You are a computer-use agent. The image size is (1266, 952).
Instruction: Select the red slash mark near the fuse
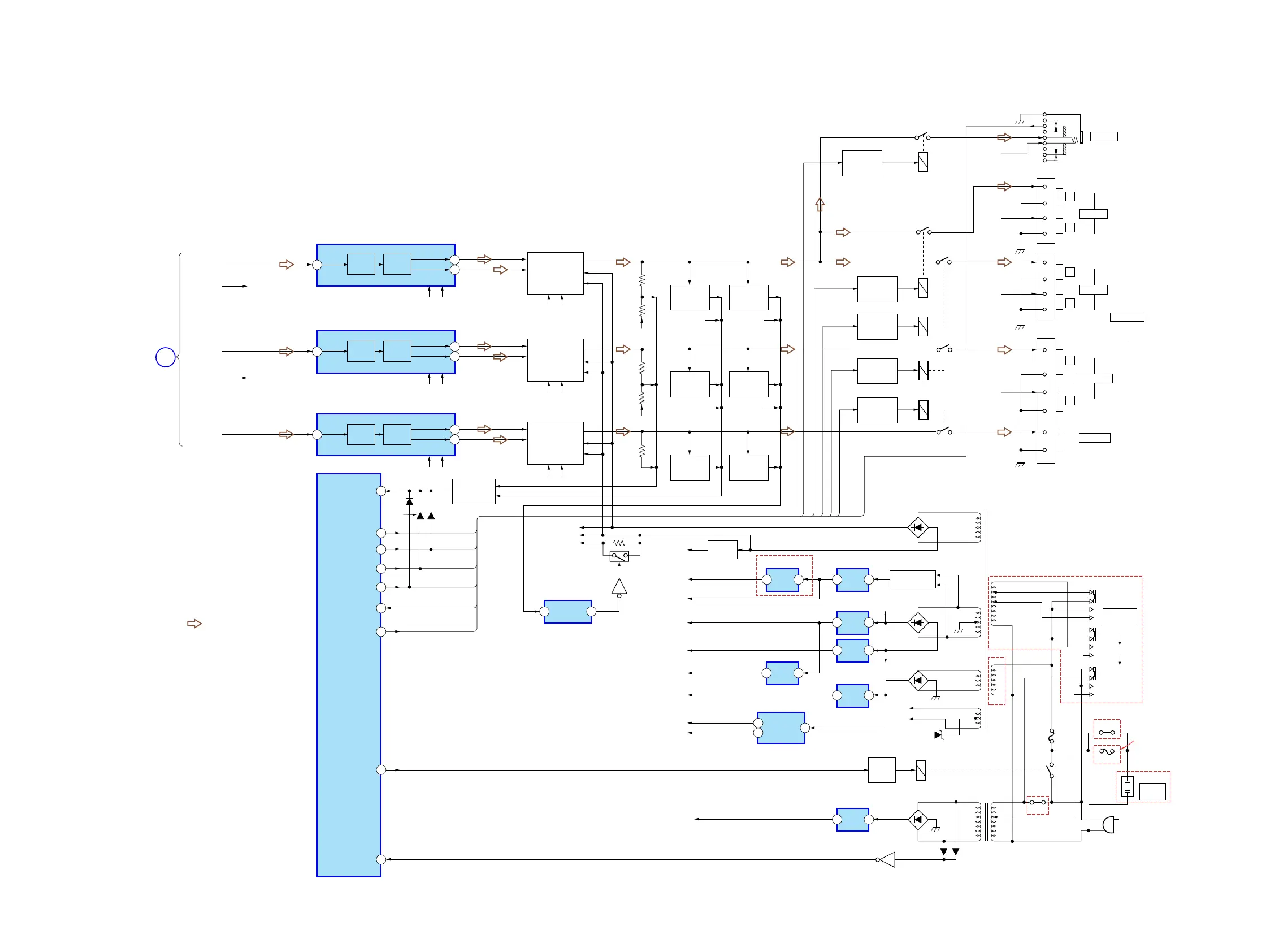tap(1127, 745)
